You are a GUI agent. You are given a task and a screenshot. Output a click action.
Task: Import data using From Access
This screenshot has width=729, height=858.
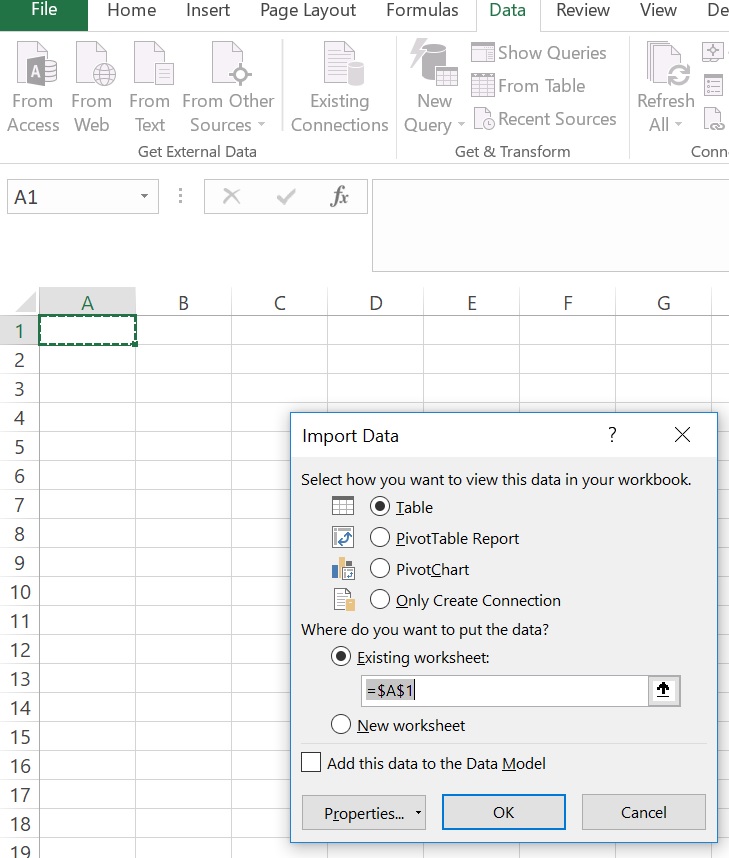tap(33, 88)
